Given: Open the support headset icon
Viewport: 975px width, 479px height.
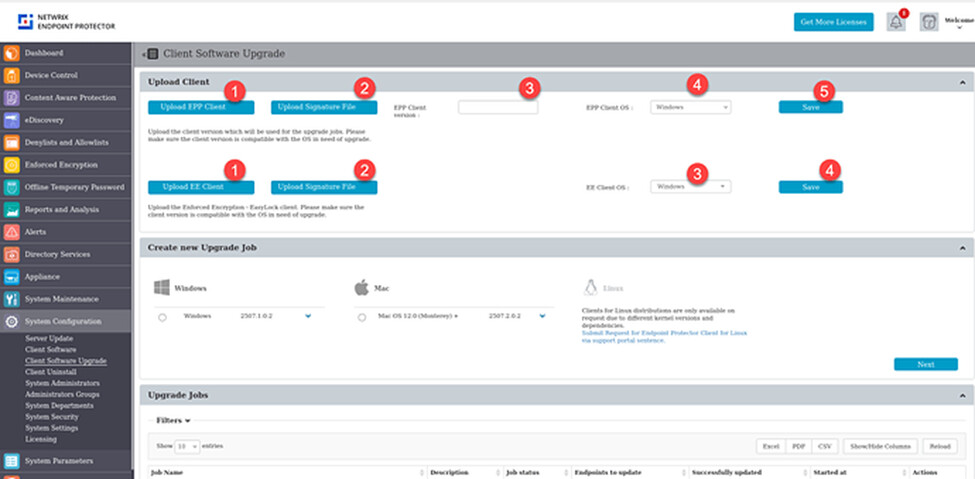Looking at the screenshot, I should 928,22.
